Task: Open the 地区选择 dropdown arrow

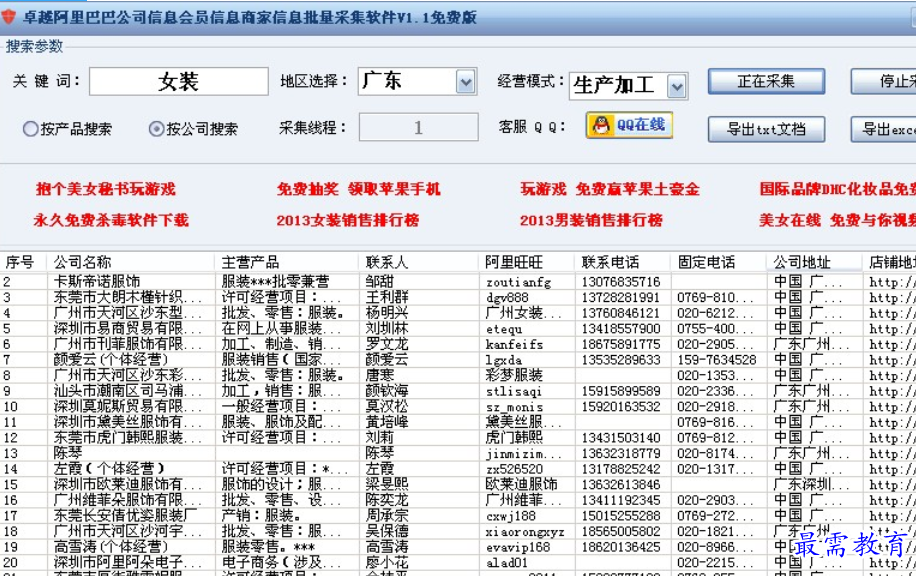Action: [x=466, y=82]
